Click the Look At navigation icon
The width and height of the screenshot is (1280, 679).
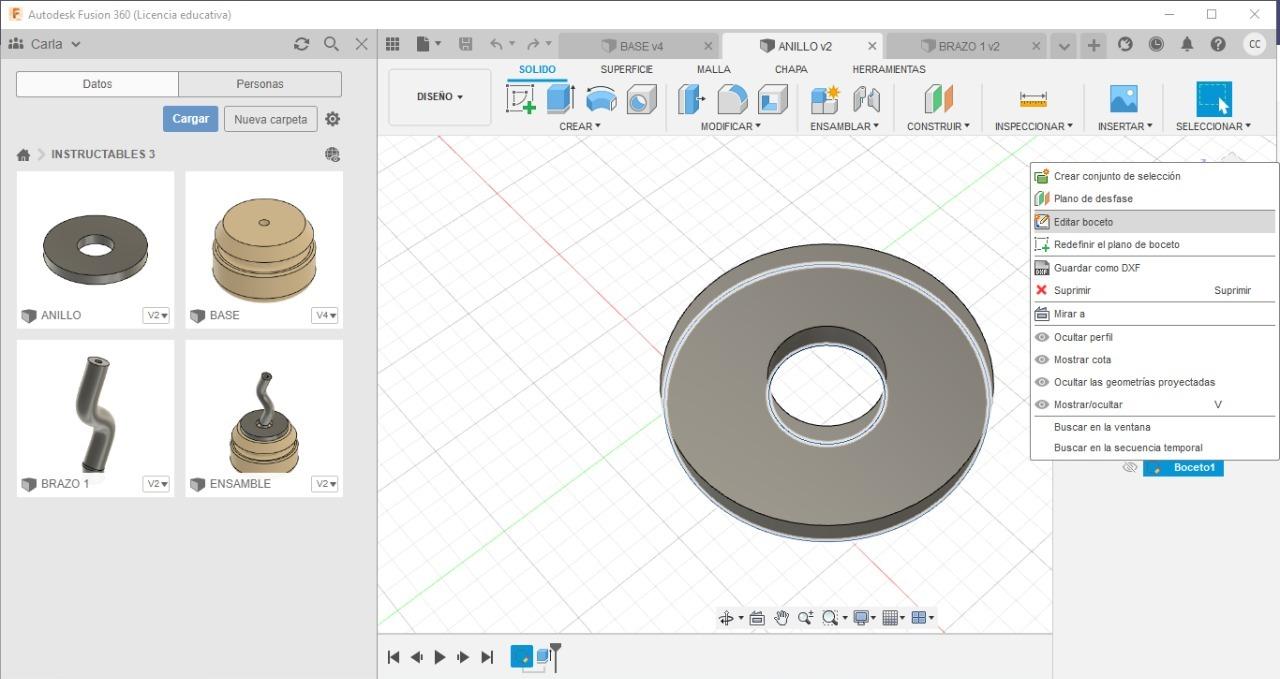coord(757,618)
